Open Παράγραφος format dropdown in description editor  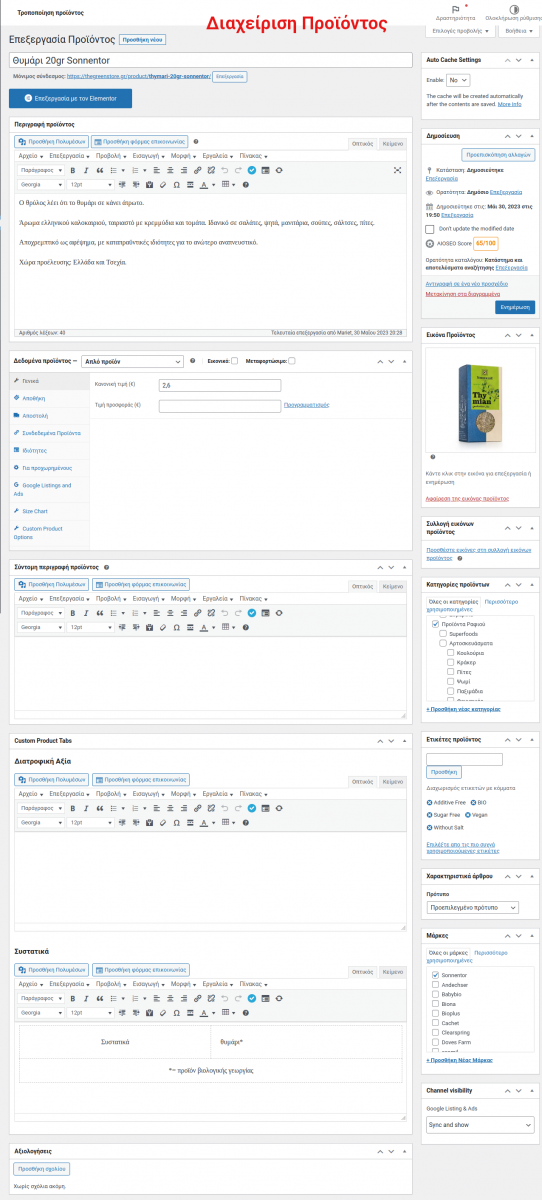tap(41, 170)
